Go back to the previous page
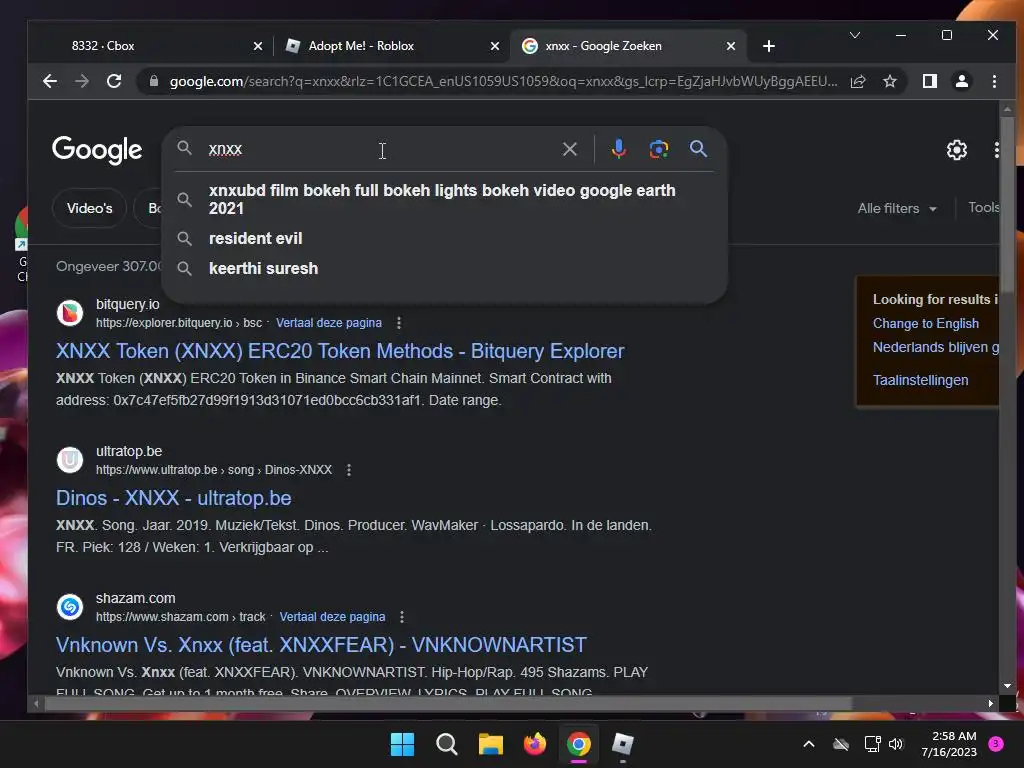Screen dimensions: 1024x768 click(50, 81)
